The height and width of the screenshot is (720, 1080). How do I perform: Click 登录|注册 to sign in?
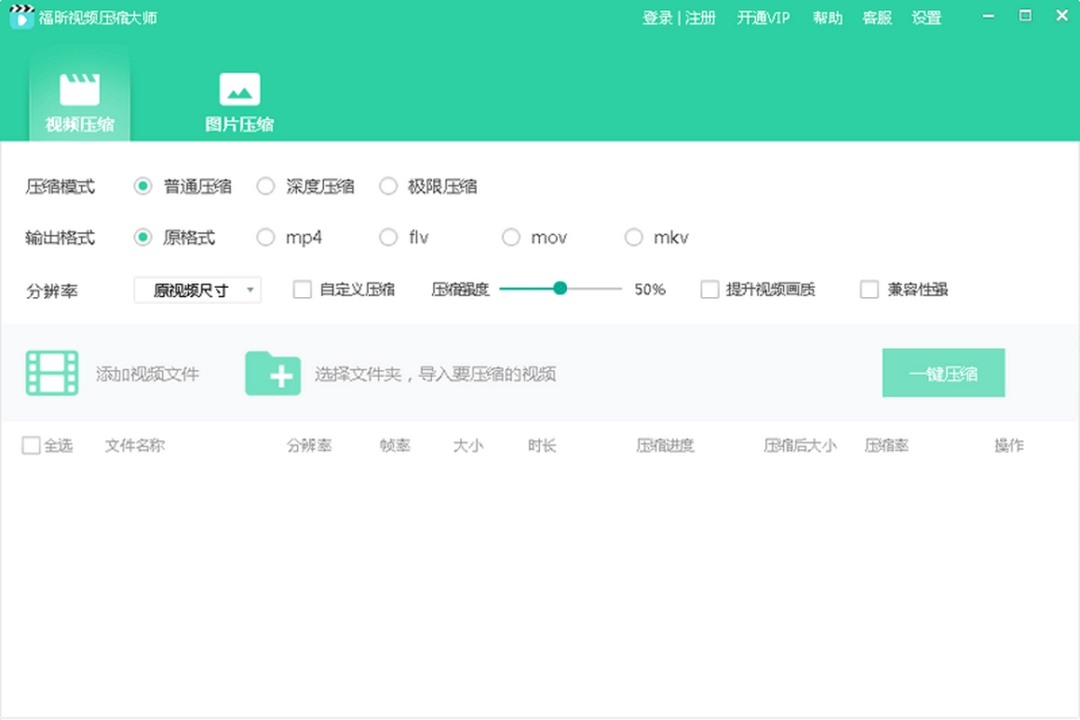[679, 17]
